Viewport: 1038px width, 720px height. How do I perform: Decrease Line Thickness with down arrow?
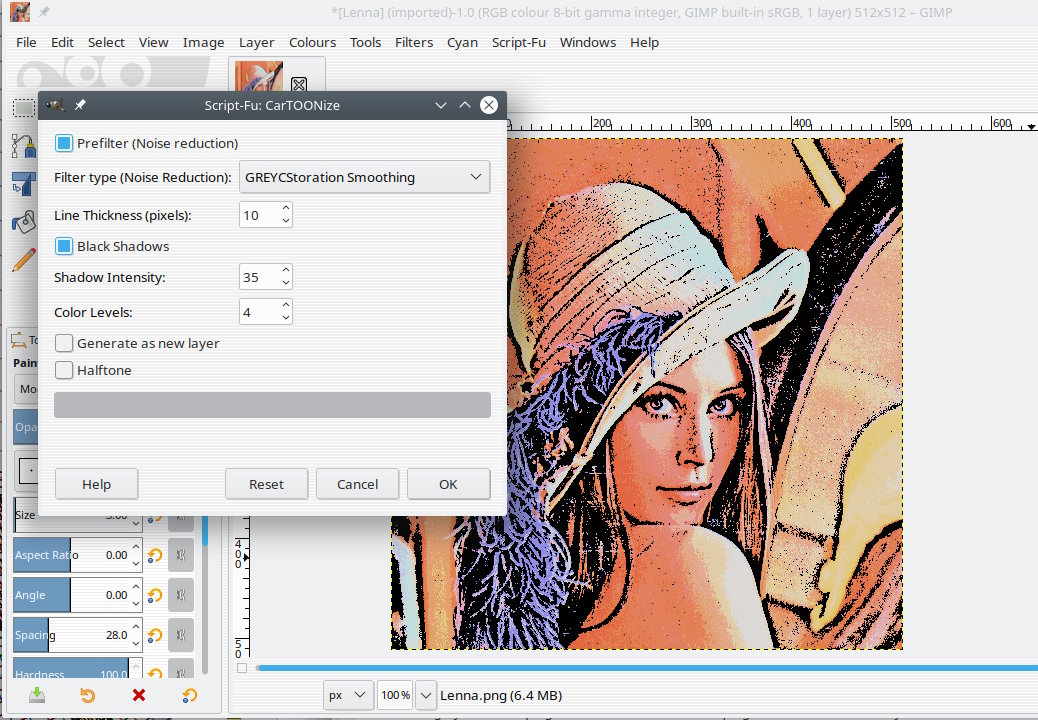pyautogui.click(x=285, y=221)
